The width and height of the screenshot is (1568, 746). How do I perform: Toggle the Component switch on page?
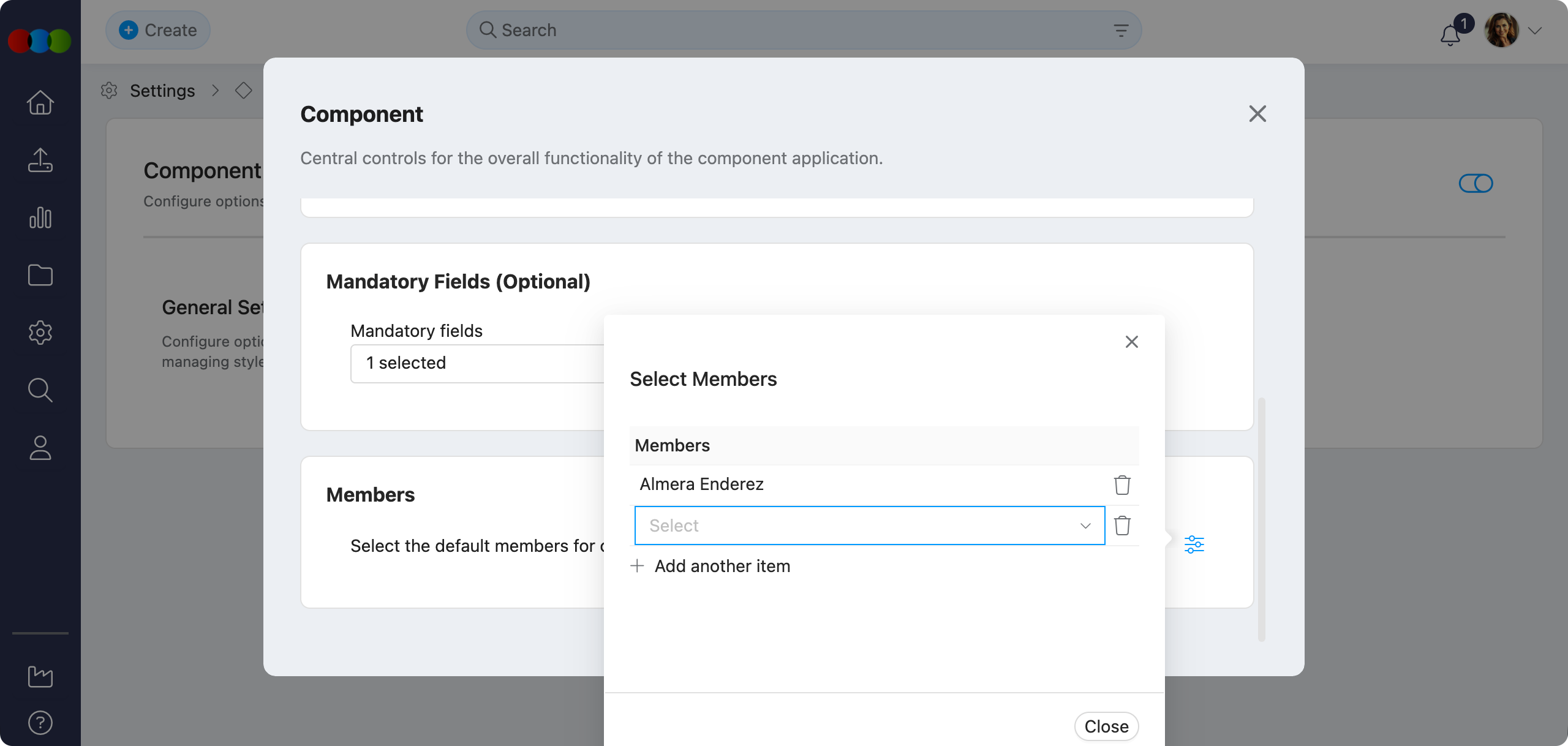1476,183
